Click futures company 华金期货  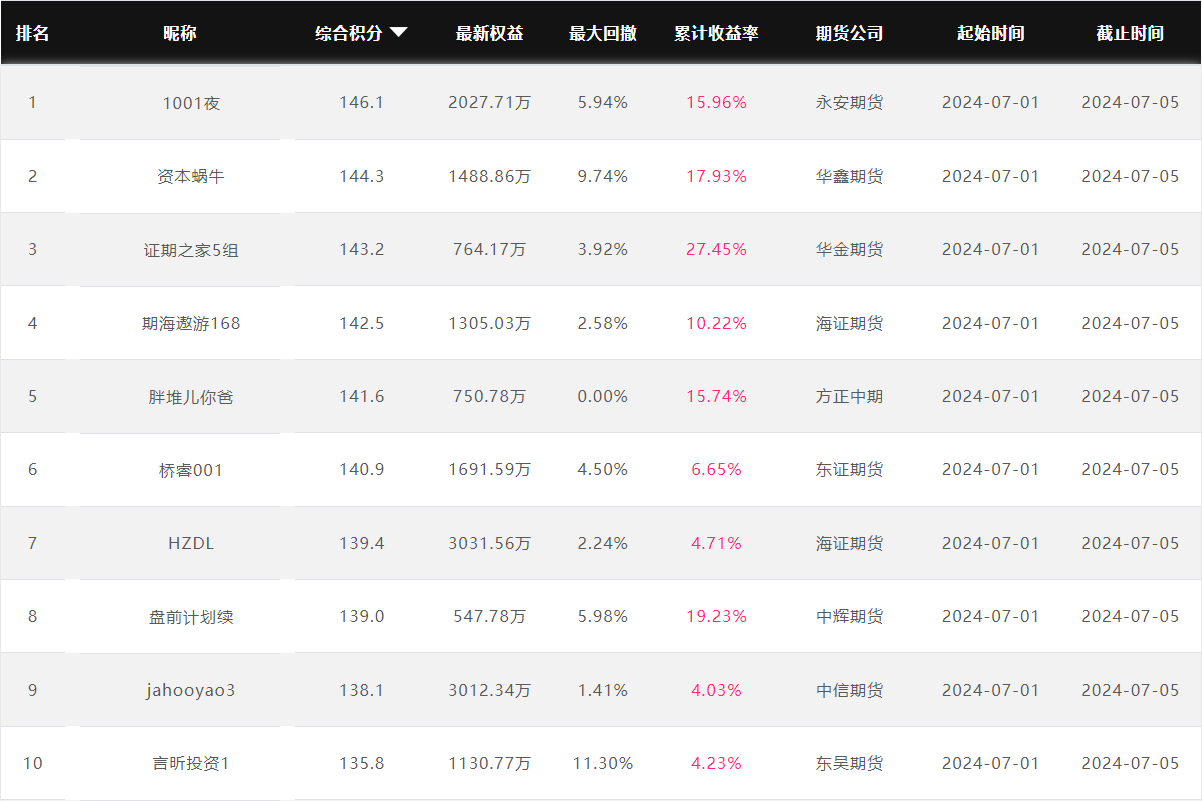pyautogui.click(x=850, y=249)
